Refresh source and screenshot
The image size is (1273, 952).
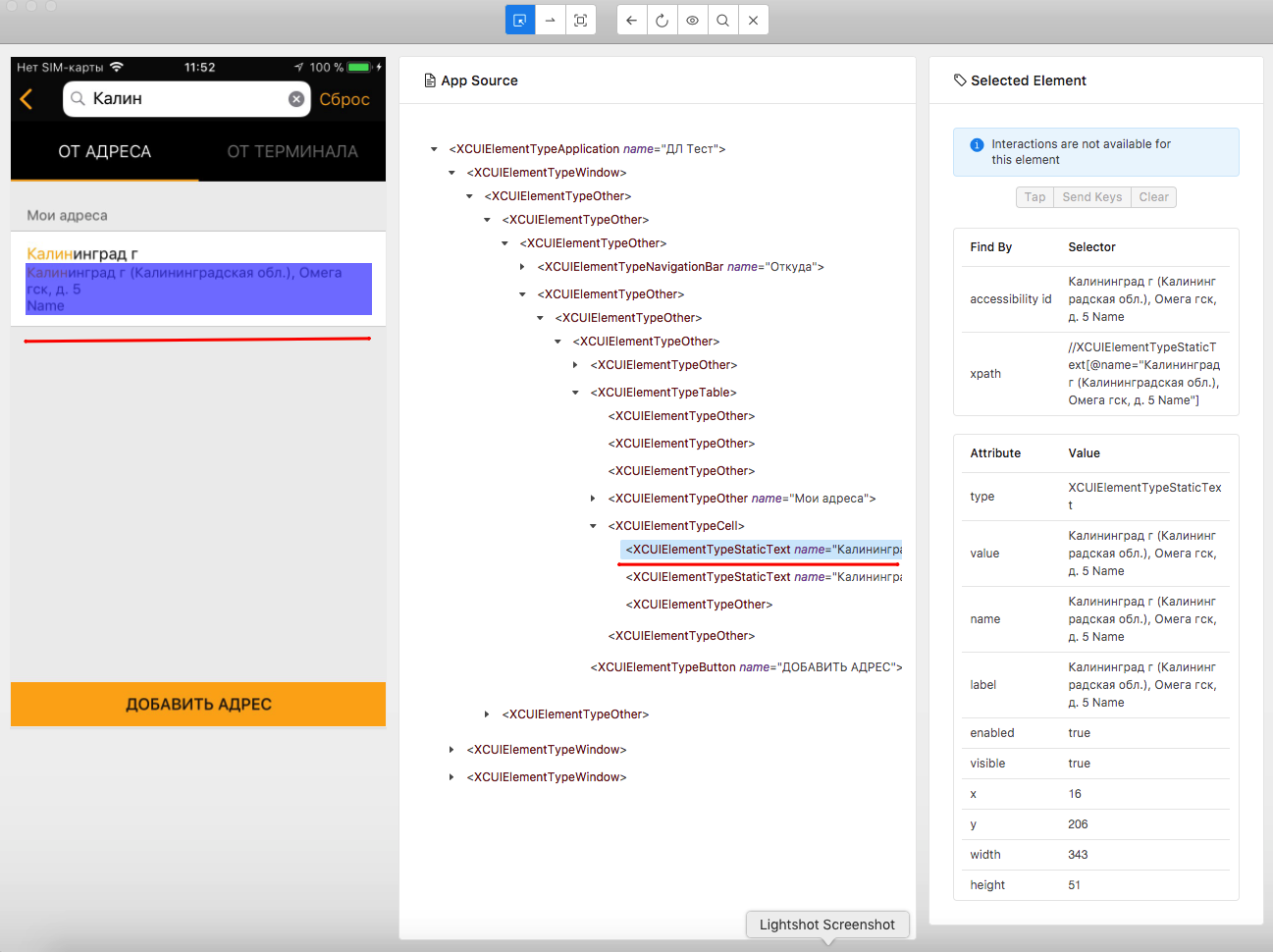click(x=662, y=20)
